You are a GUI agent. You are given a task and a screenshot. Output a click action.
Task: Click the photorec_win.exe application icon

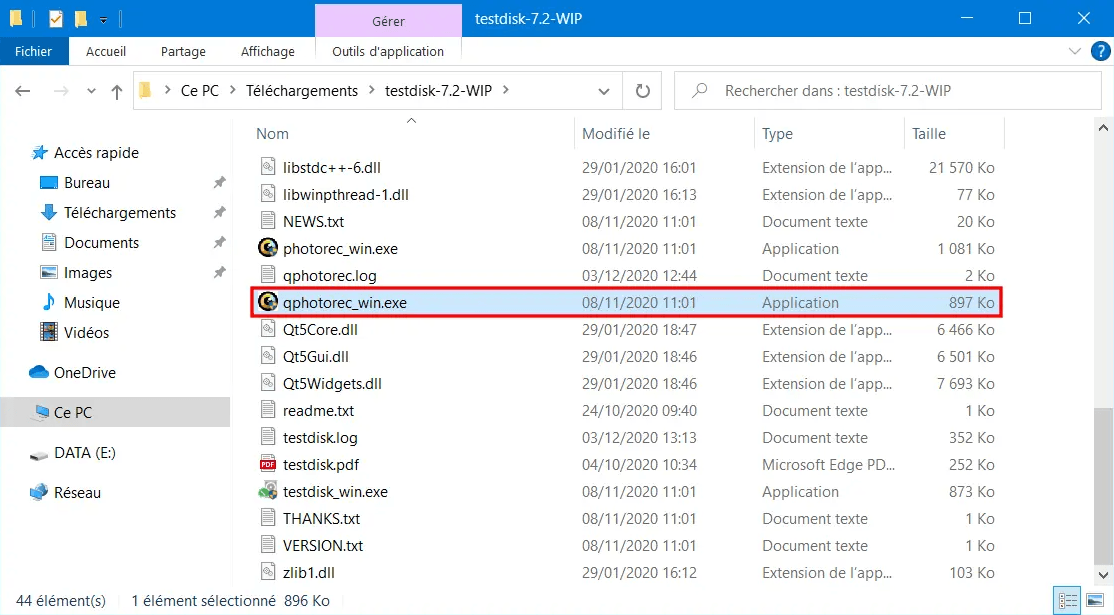(x=267, y=248)
